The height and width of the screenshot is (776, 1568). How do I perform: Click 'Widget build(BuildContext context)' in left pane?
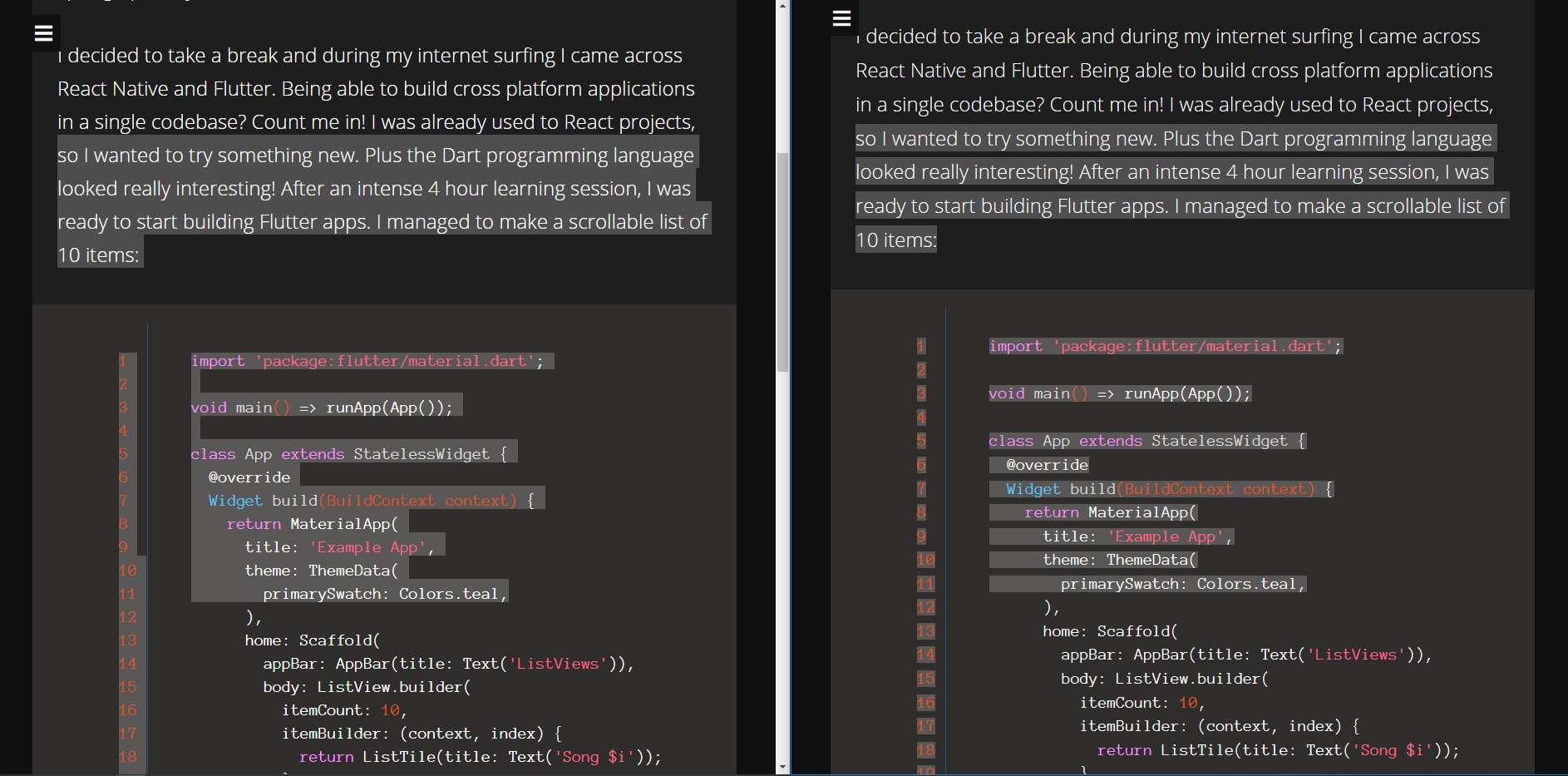point(362,501)
